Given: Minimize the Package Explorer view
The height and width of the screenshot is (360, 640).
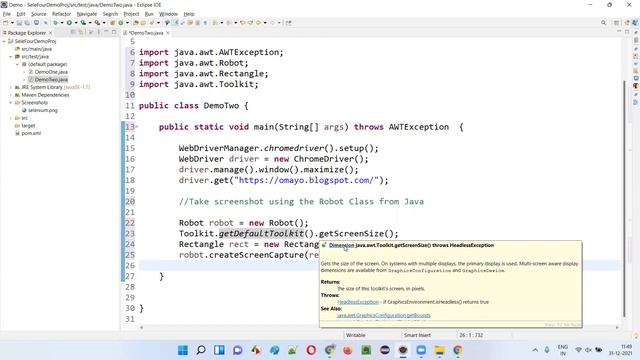Looking at the screenshot, I should pyautogui.click(x=106, y=32).
